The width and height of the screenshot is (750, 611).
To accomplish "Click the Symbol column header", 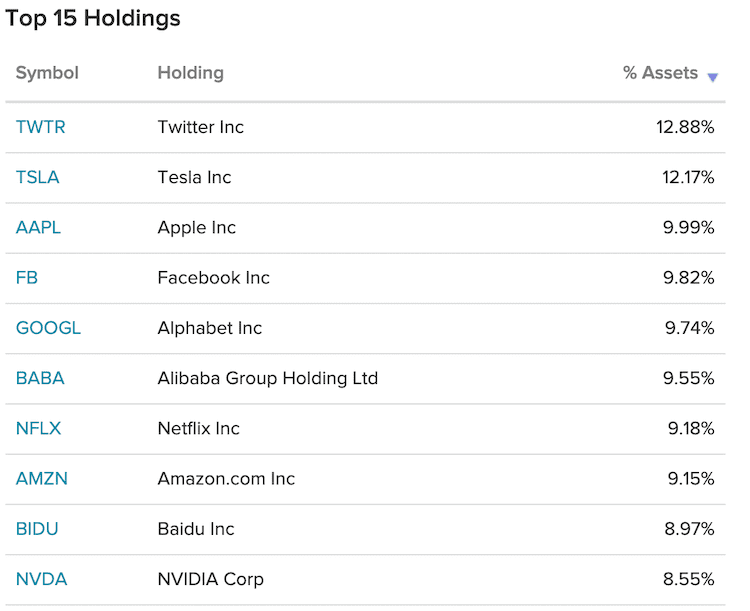I will click(x=47, y=73).
